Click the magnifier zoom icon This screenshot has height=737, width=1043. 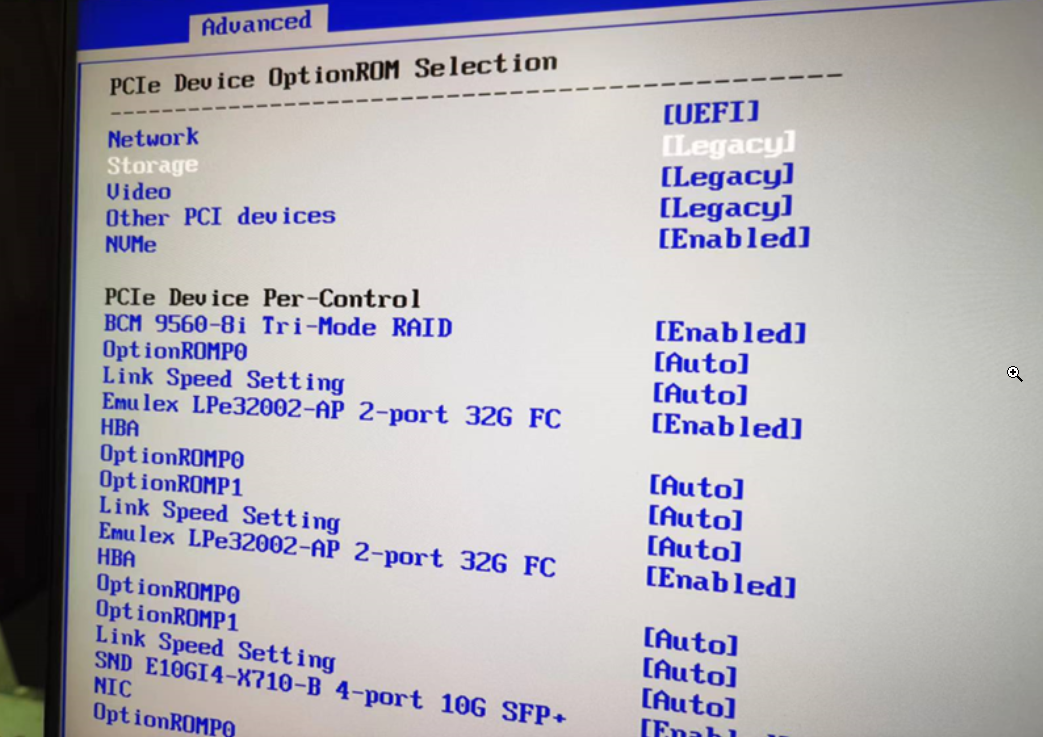tap(1014, 374)
